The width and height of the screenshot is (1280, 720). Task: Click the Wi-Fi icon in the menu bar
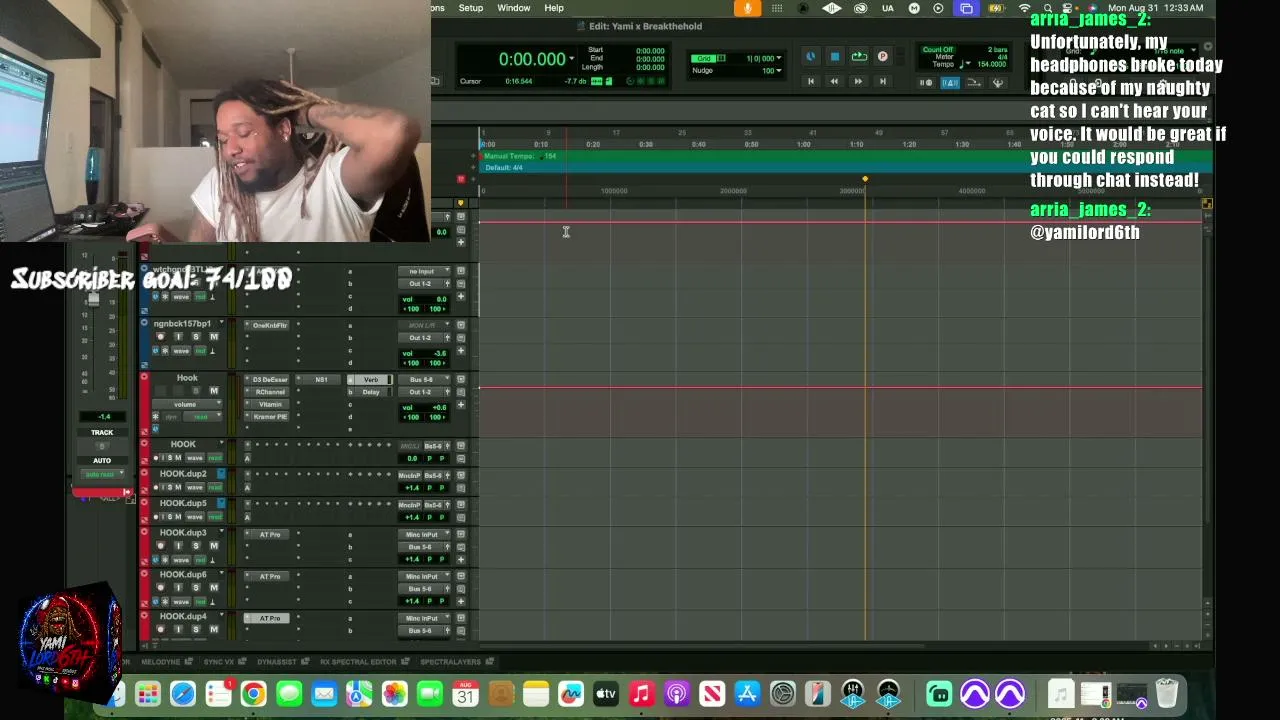click(1024, 8)
